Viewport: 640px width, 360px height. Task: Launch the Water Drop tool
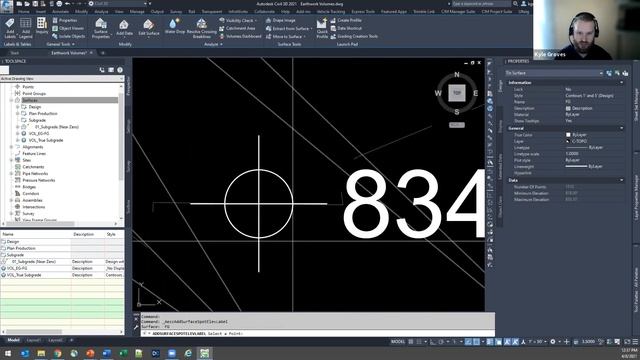(x=175, y=26)
